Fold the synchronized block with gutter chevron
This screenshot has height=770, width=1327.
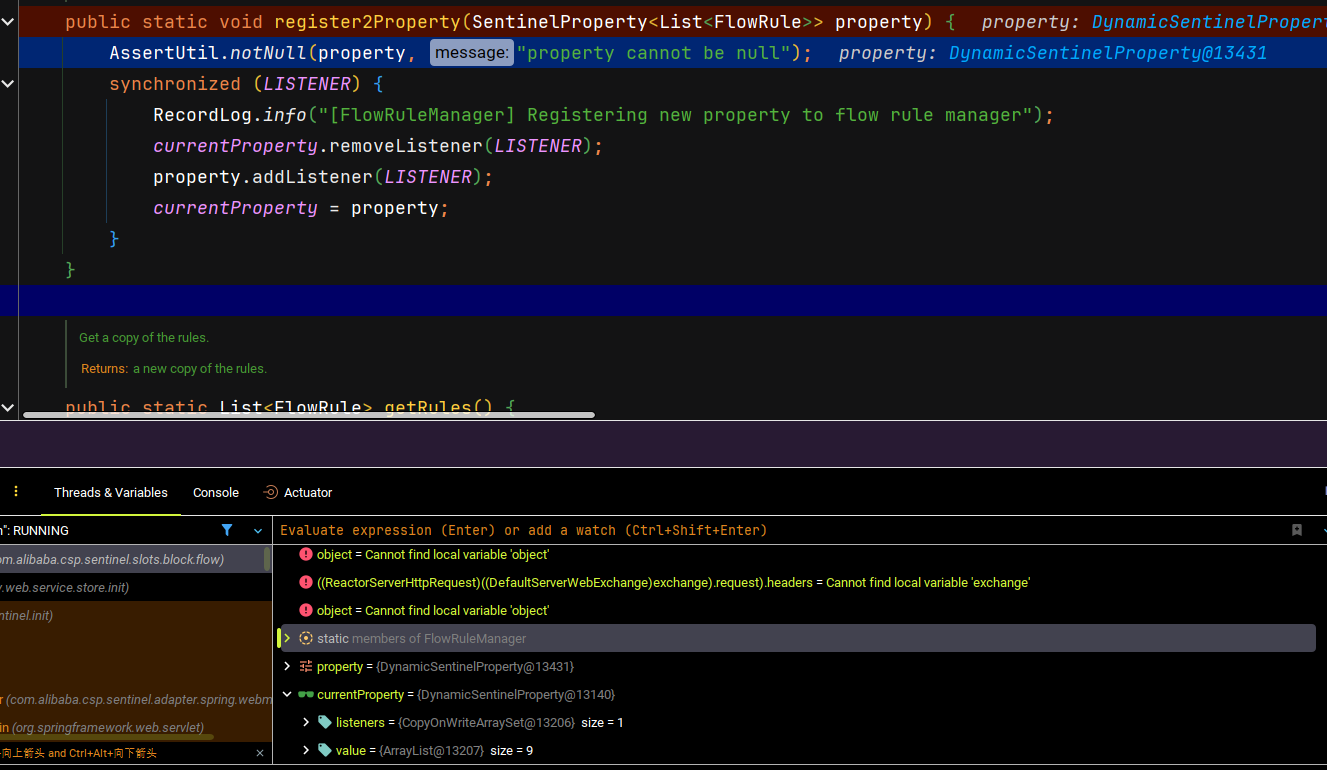(8, 84)
